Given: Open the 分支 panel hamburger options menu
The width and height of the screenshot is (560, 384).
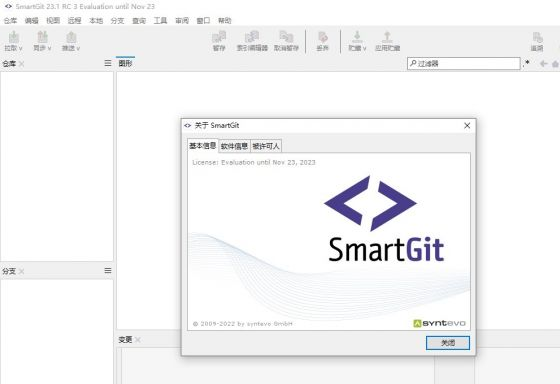Looking at the screenshot, I should [108, 271].
